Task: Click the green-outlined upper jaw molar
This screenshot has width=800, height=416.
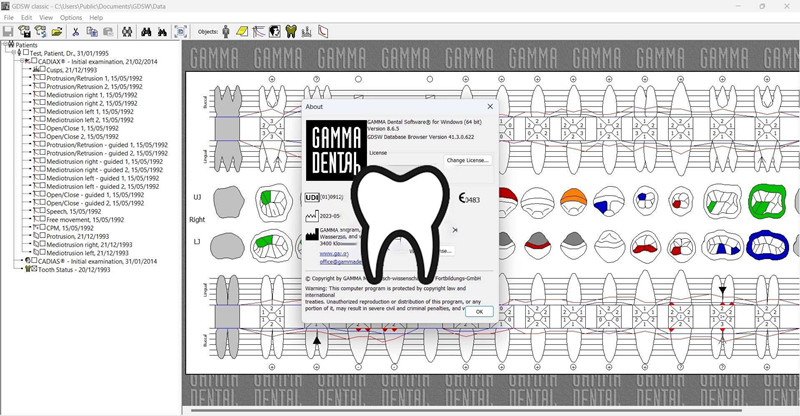Action: pyautogui.click(x=767, y=201)
